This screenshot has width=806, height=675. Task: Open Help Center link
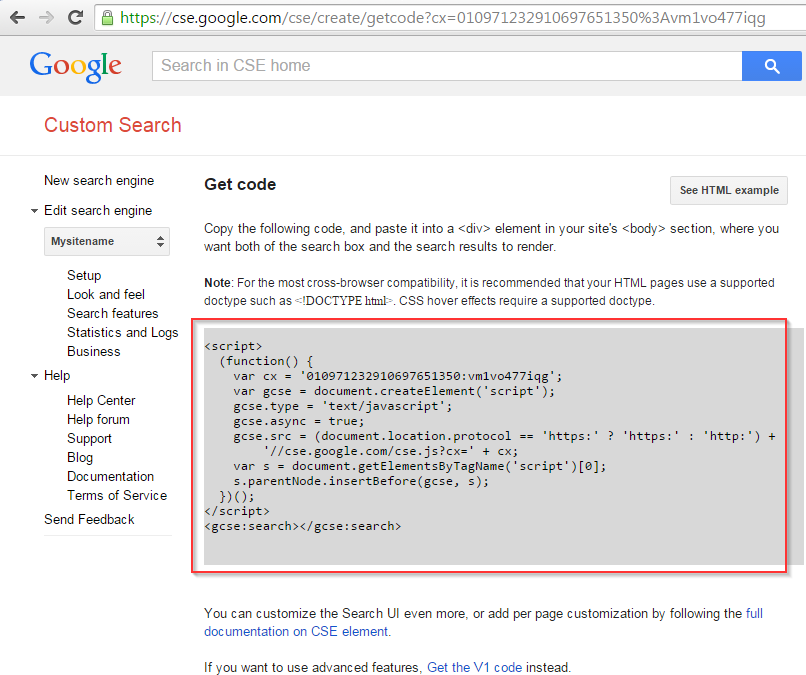click(101, 400)
